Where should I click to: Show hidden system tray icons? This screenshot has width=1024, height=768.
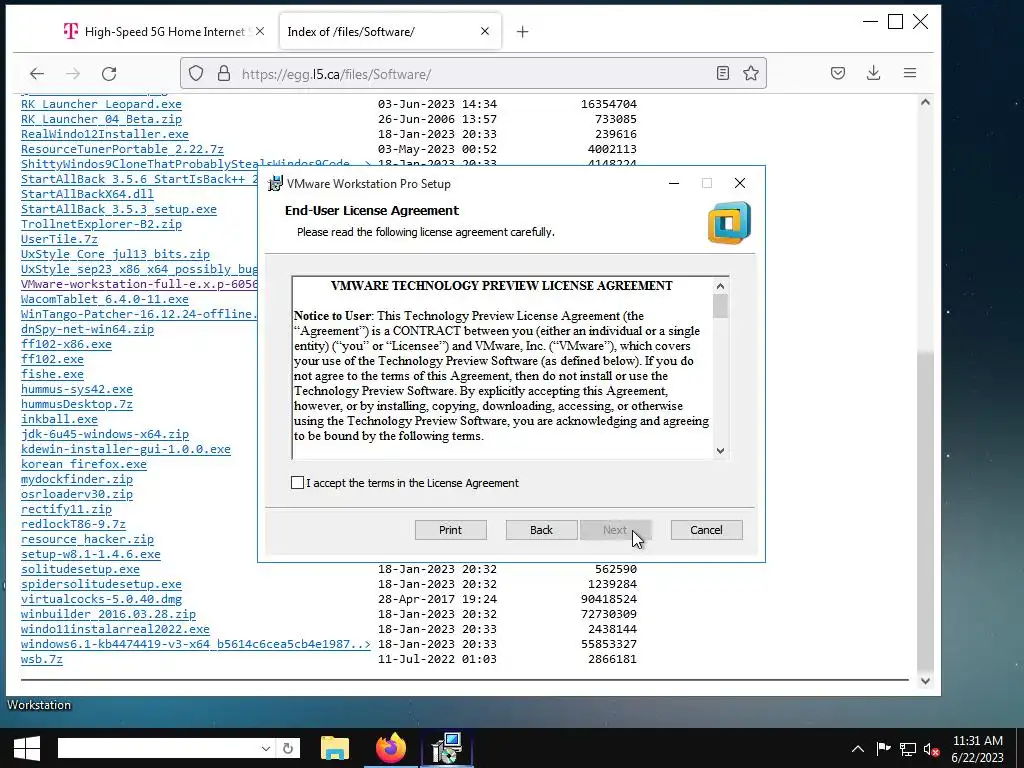point(858,749)
